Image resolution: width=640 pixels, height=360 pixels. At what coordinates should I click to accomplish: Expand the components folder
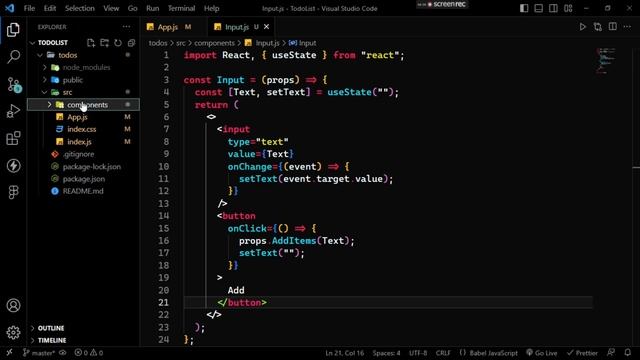pos(49,104)
